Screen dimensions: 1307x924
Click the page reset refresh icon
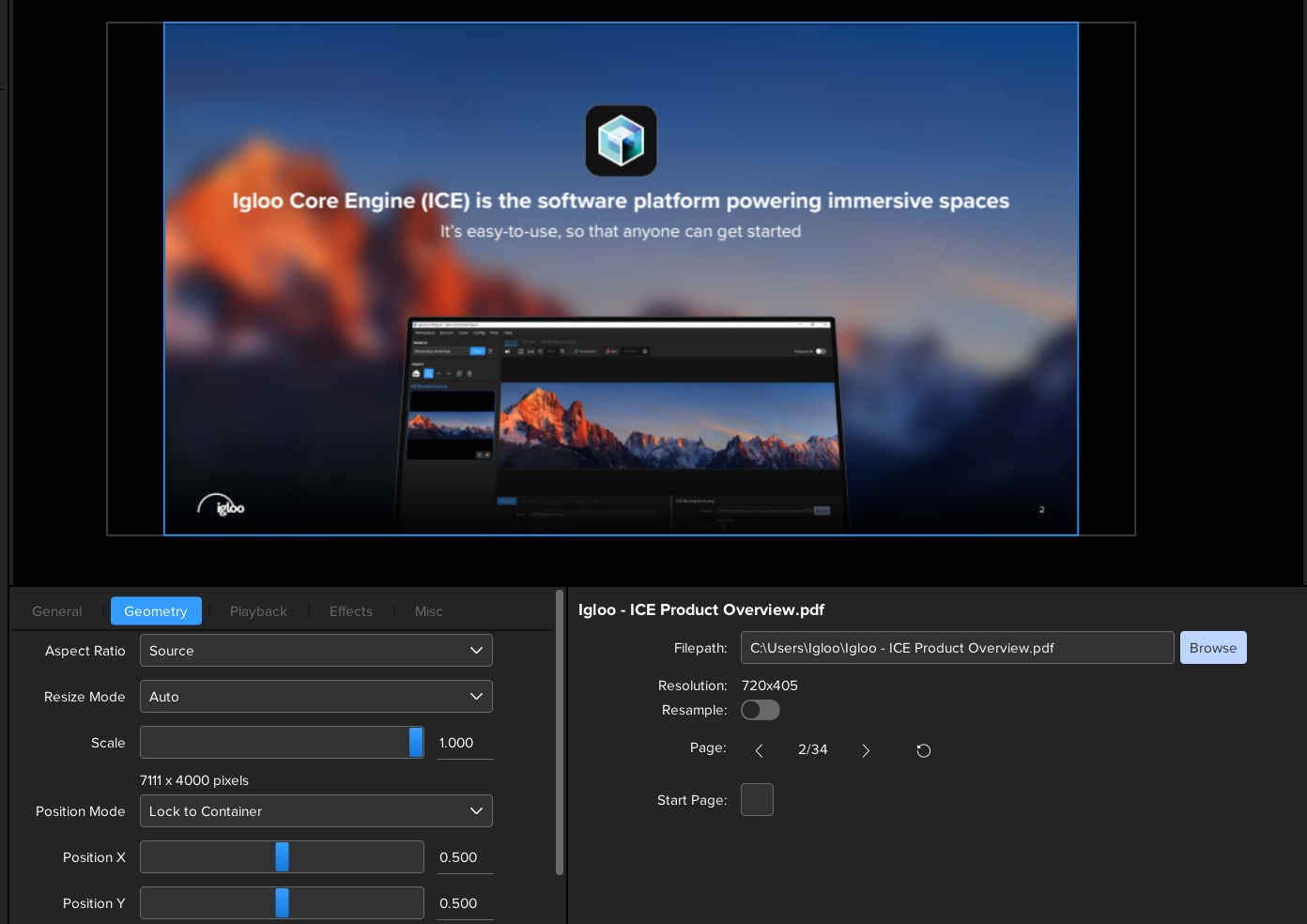923,750
